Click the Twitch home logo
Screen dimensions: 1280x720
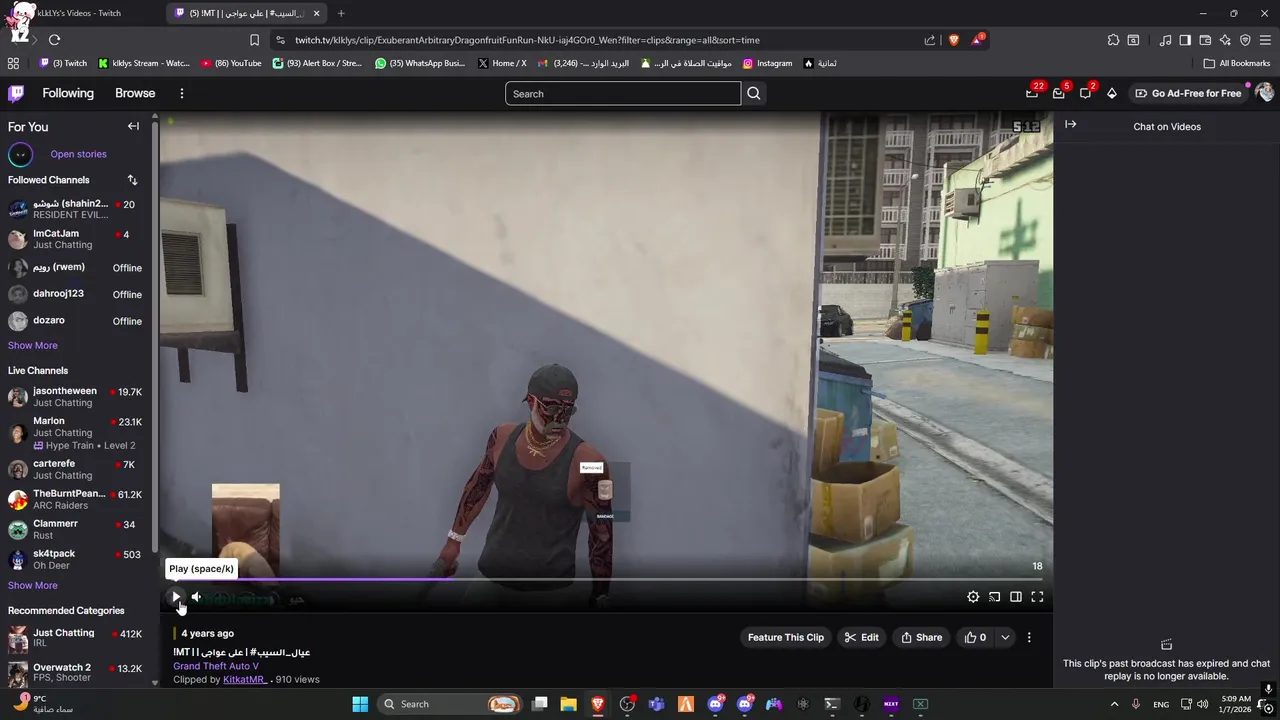coord(16,93)
